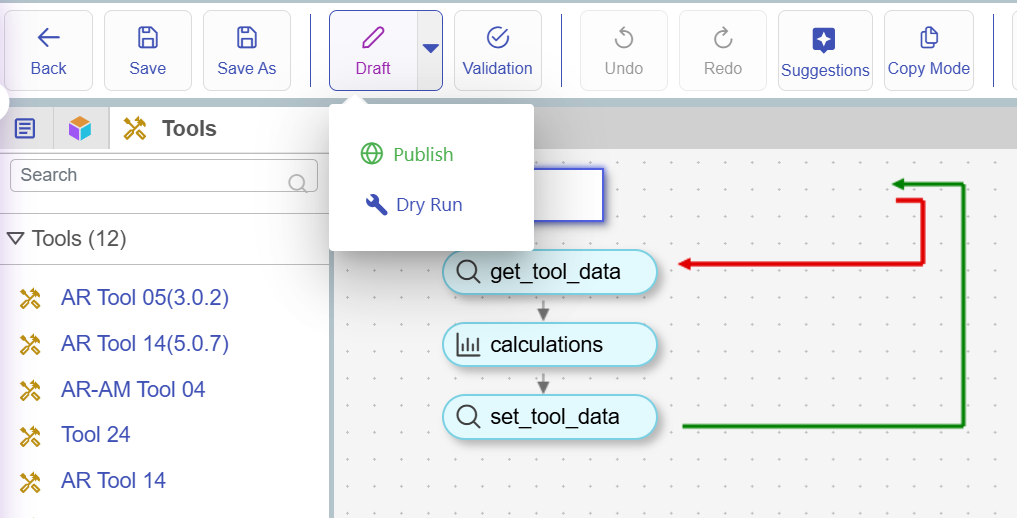Open the document list panel icon
The image size is (1017, 518).
(x=26, y=128)
